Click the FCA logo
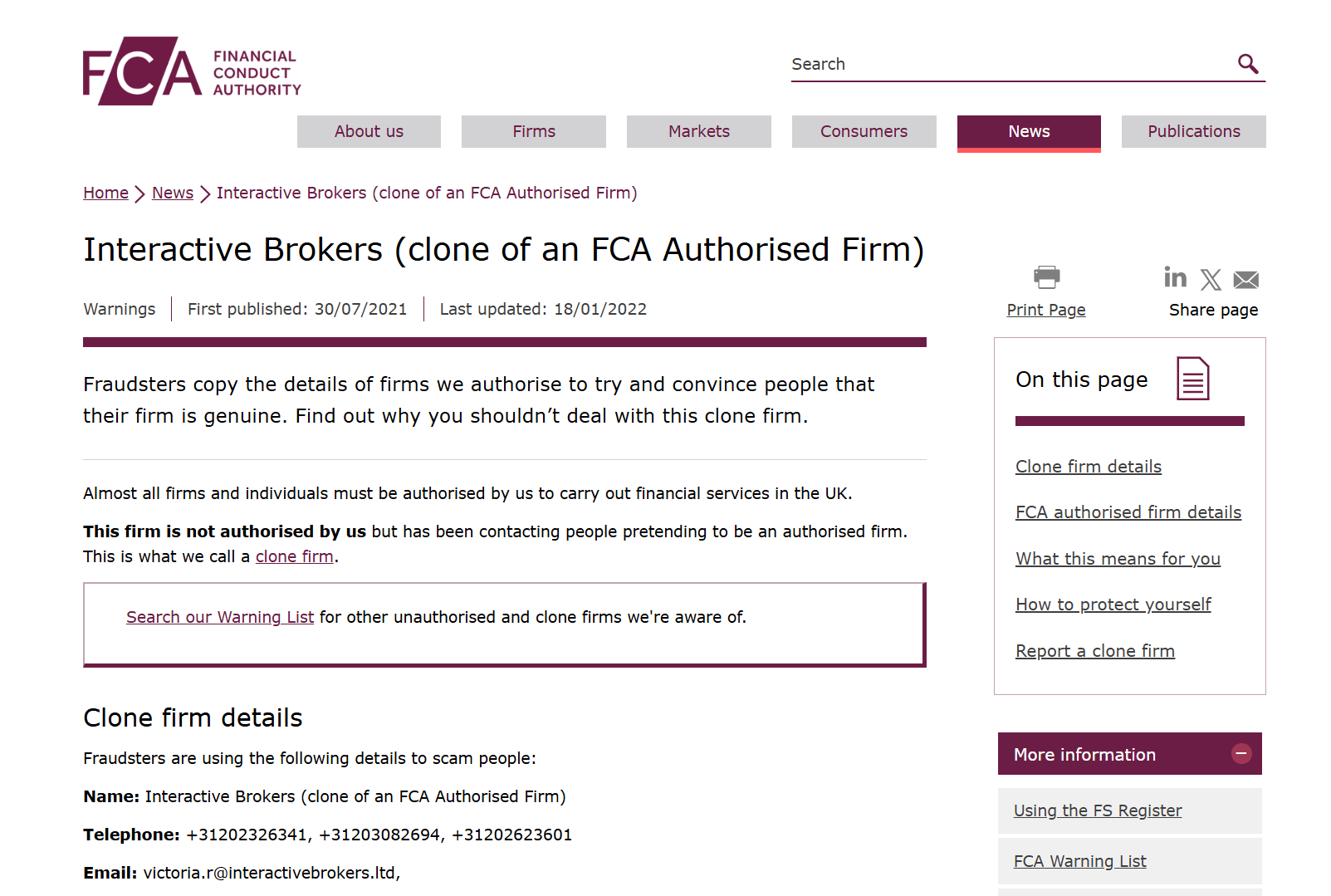The width and height of the screenshot is (1331, 896). coord(192,71)
